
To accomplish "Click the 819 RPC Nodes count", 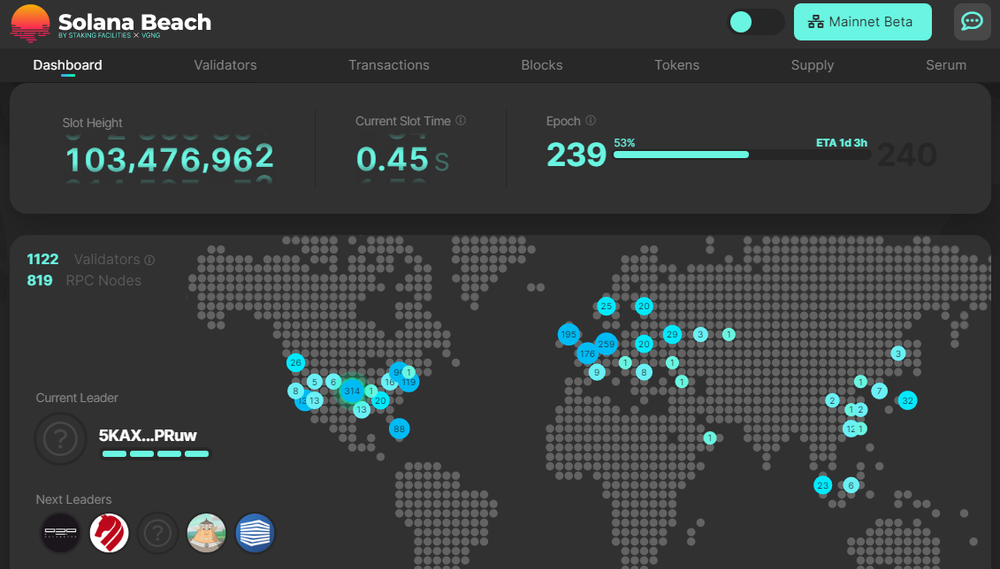I will pyautogui.click(x=40, y=280).
